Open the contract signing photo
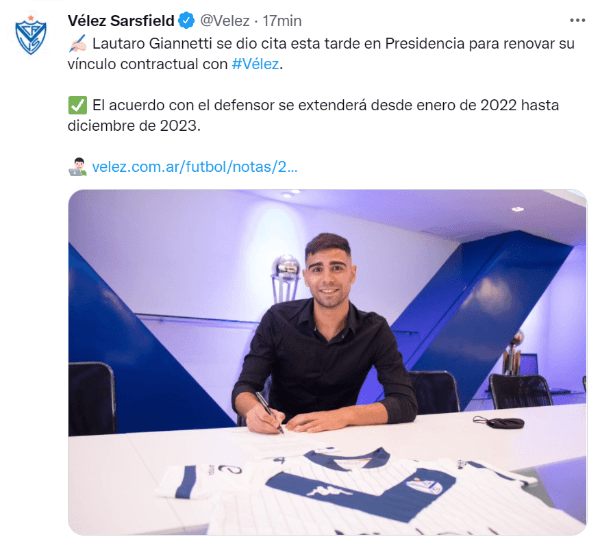Viewport: 600px width, 539px height. (x=327, y=362)
